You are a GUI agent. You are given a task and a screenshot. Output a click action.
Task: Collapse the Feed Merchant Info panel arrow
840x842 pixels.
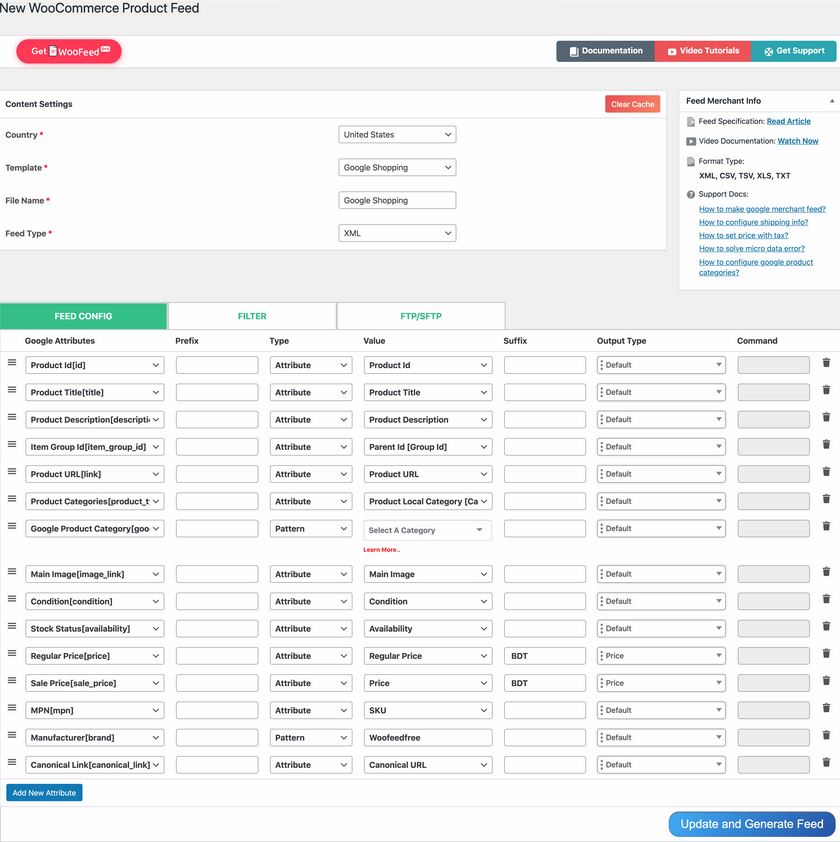(832, 101)
